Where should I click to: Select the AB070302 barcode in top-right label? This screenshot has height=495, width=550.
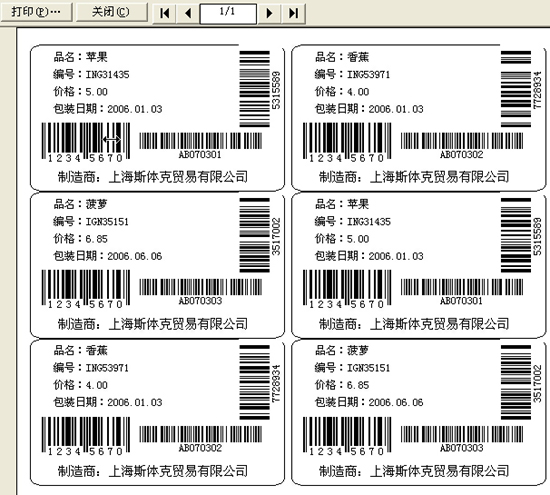point(462,145)
